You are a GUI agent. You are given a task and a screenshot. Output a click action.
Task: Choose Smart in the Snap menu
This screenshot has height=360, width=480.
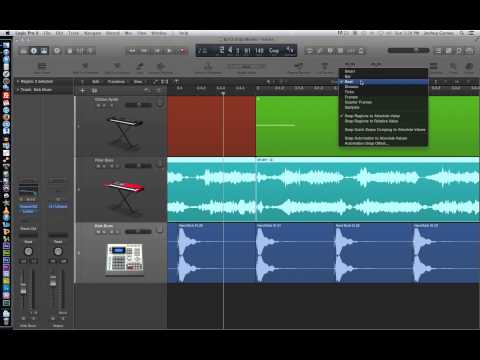pos(383,71)
